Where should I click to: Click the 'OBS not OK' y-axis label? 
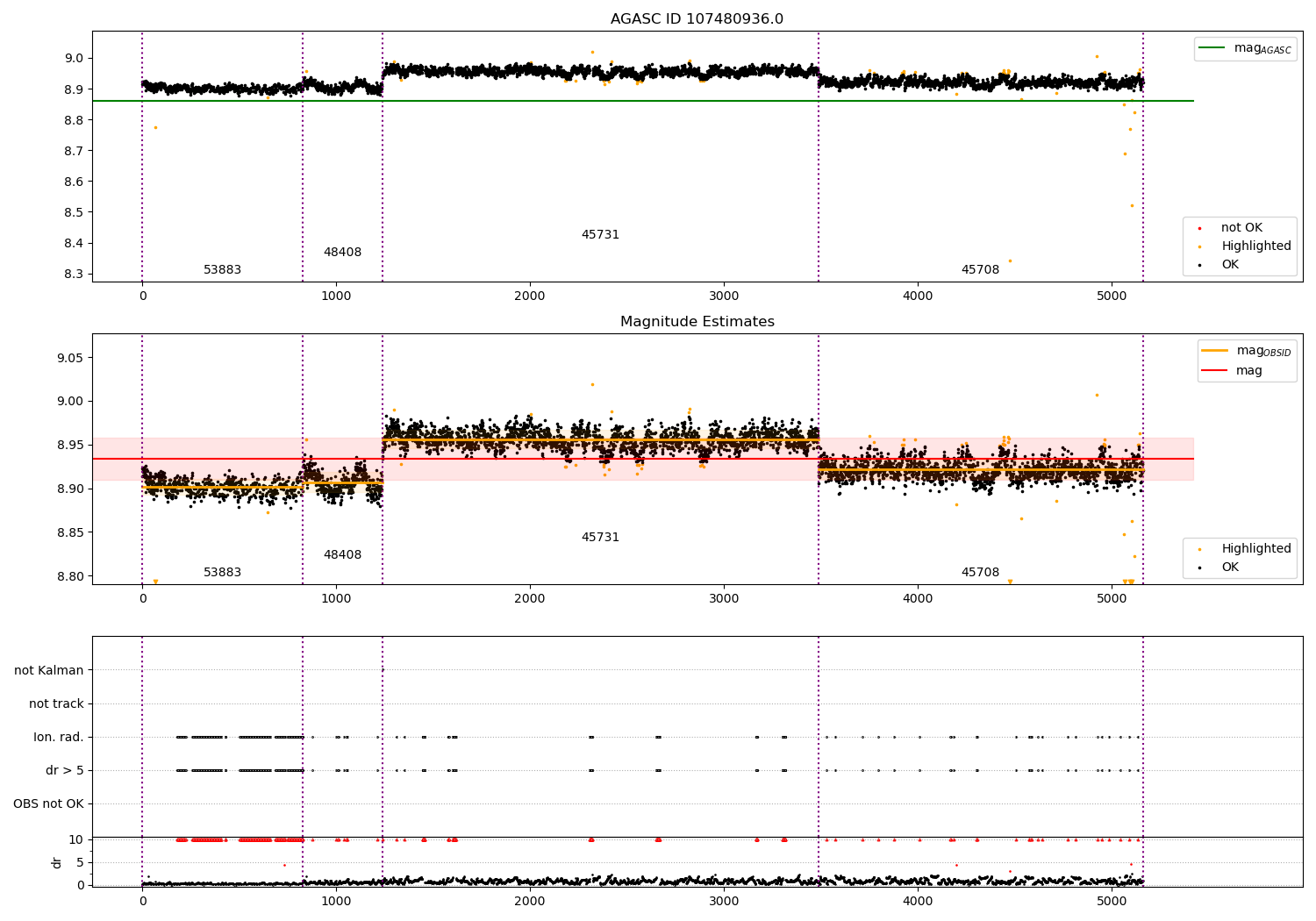pos(48,804)
